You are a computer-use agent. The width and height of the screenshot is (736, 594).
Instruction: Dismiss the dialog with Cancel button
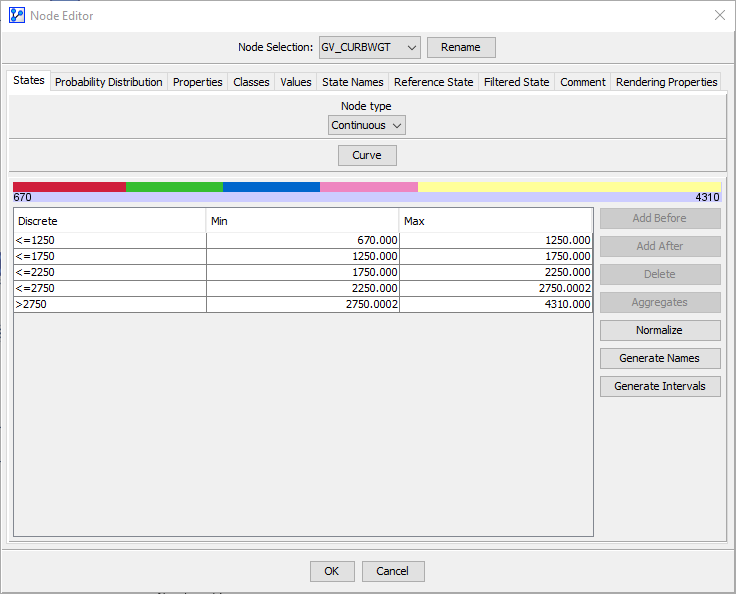[393, 571]
